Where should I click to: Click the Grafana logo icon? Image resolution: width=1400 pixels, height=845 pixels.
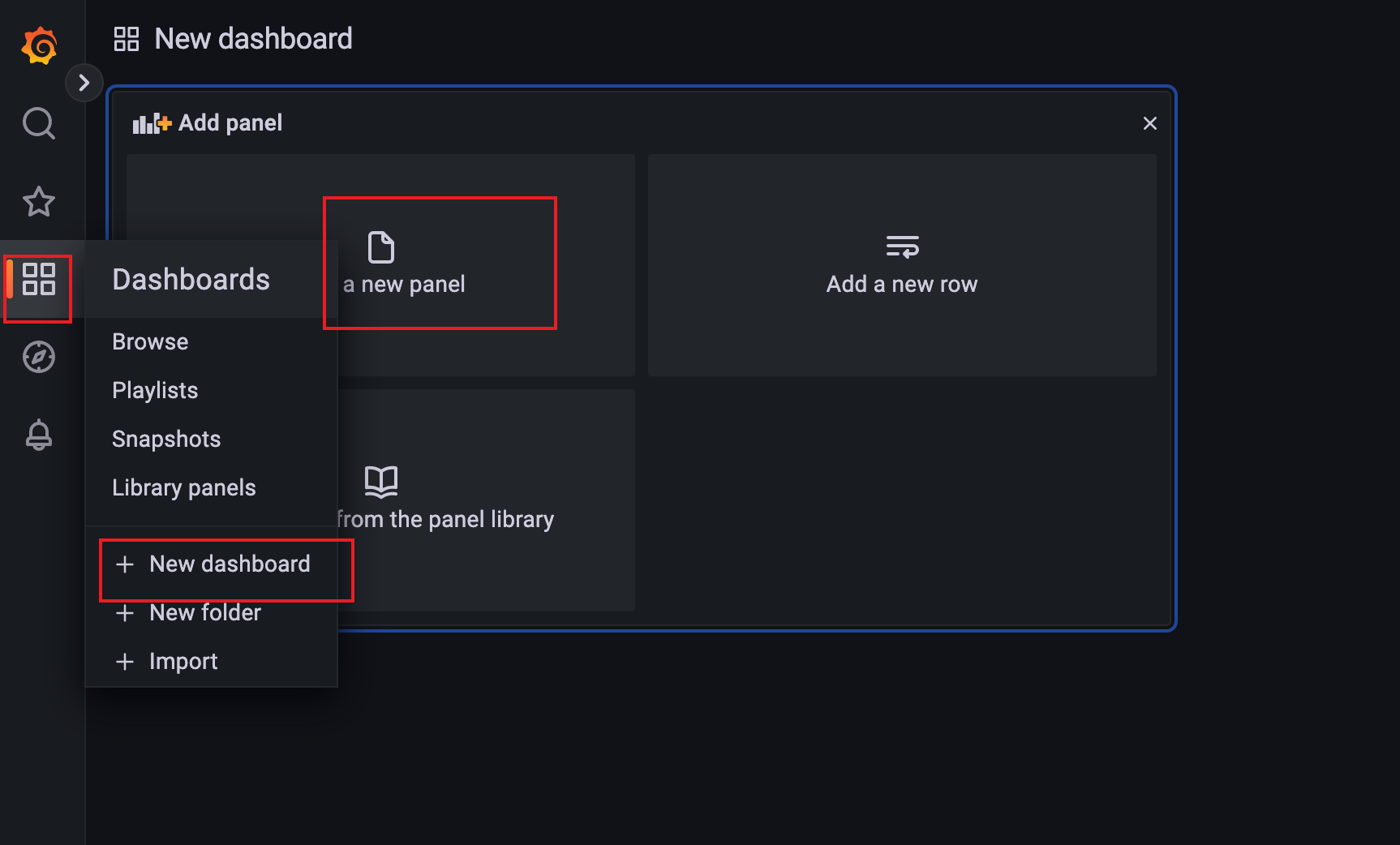click(39, 45)
